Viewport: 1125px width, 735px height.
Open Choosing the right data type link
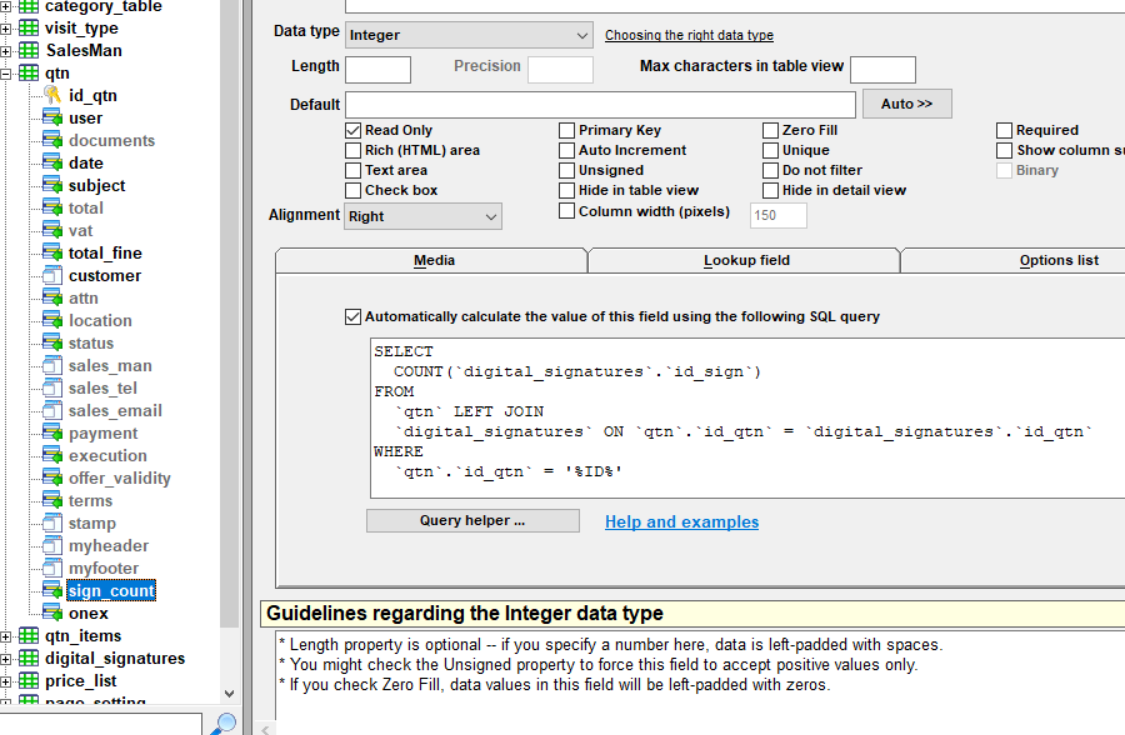click(689, 35)
